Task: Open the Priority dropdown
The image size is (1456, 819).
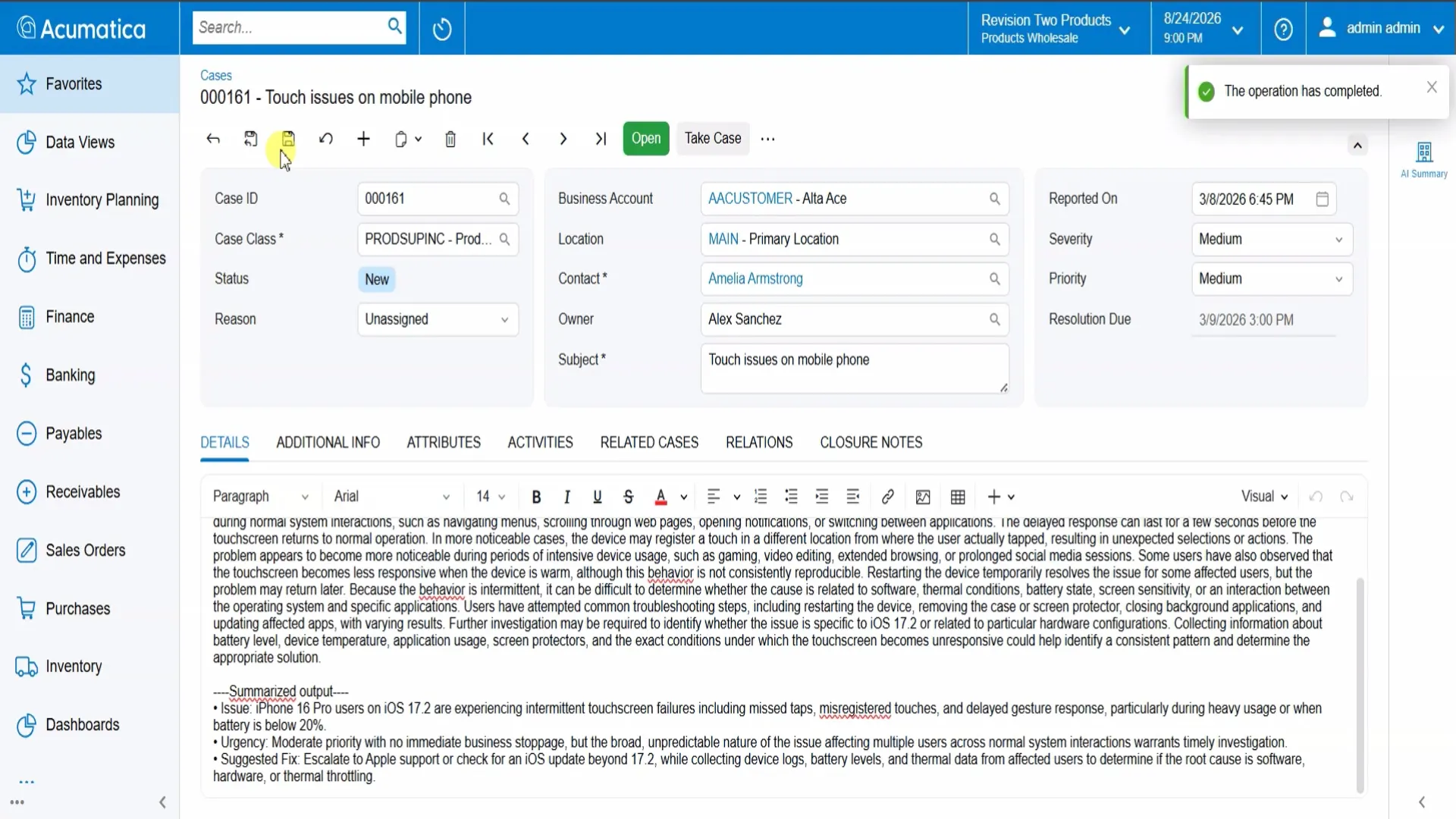Action: [x=1272, y=279]
